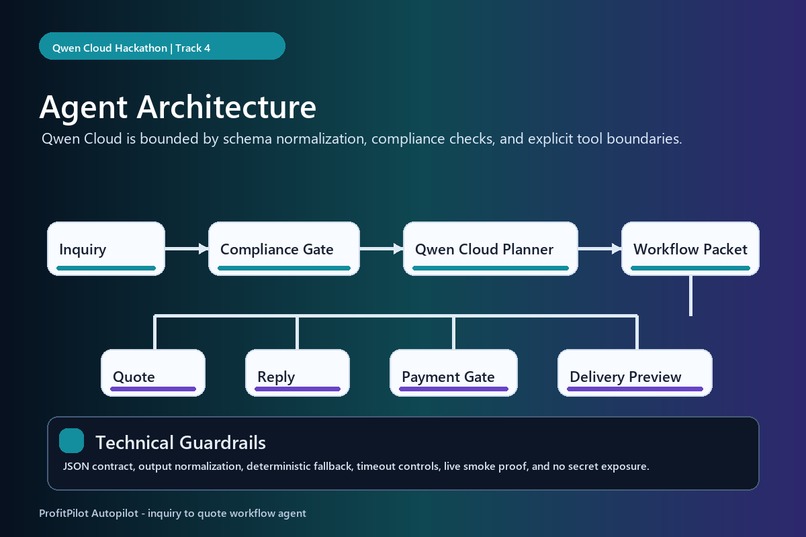Select the Inquiry node box
The height and width of the screenshot is (537, 806).
(x=106, y=249)
